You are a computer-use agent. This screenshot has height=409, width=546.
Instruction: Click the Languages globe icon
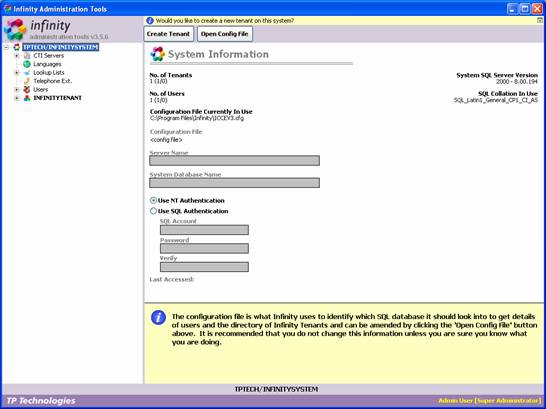click(x=27, y=64)
